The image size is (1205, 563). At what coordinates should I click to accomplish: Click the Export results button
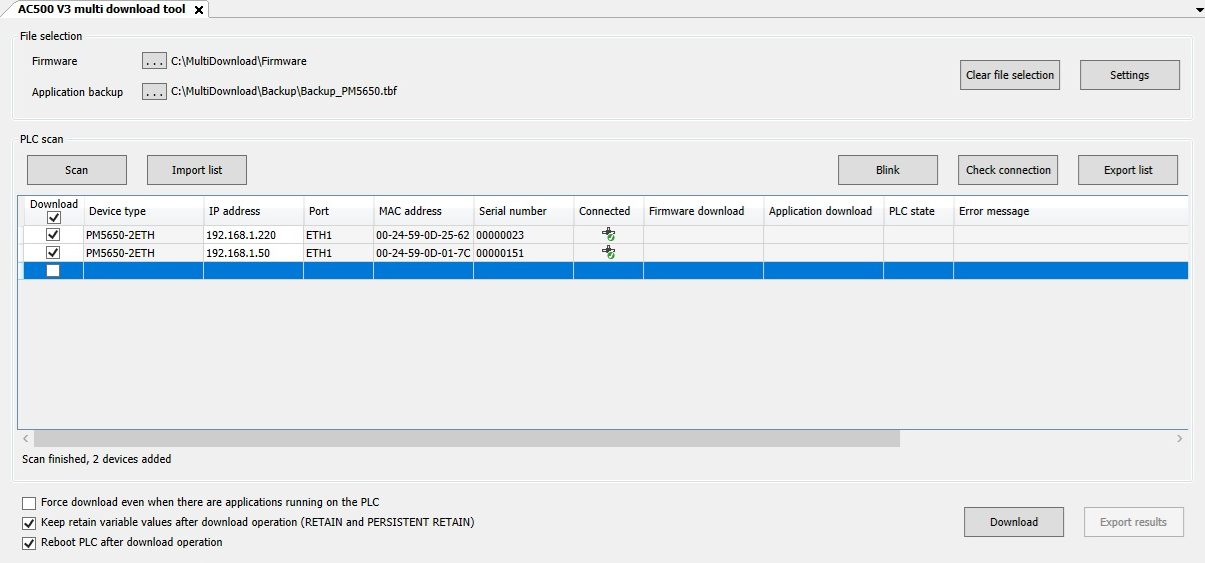click(x=1134, y=522)
